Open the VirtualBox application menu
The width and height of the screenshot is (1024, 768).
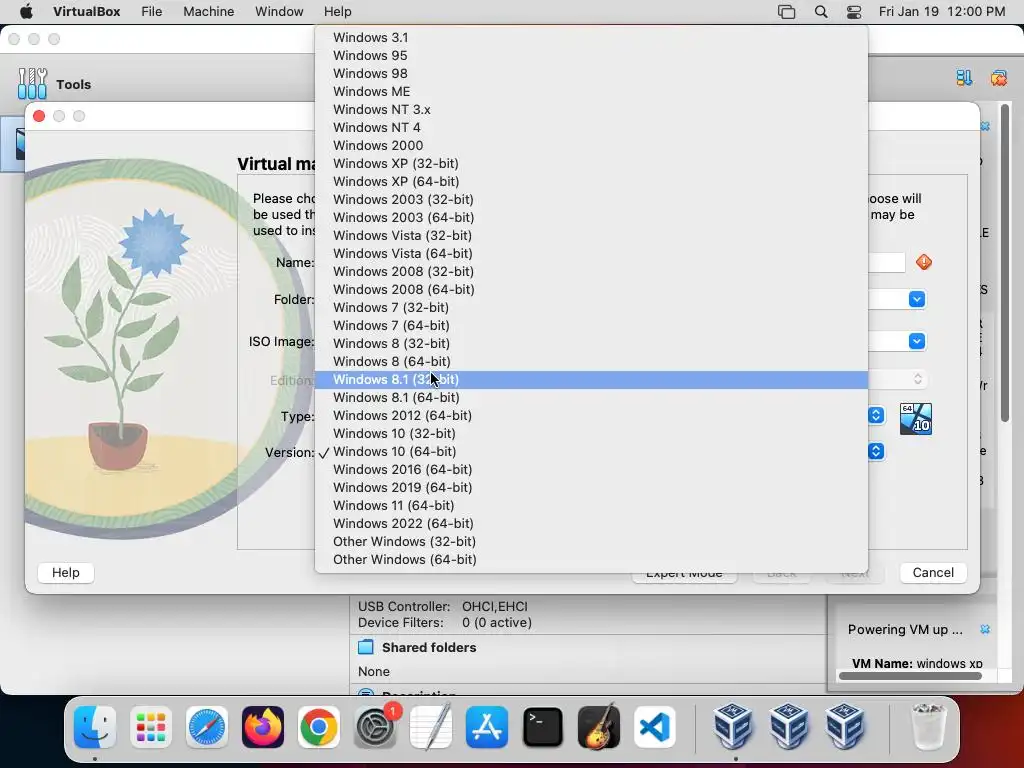coord(86,12)
